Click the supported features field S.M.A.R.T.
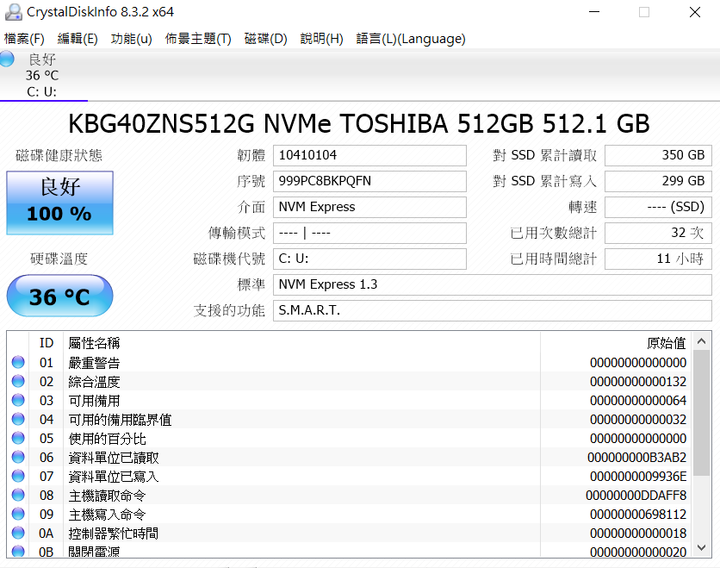The width and height of the screenshot is (720, 568). [x=492, y=310]
